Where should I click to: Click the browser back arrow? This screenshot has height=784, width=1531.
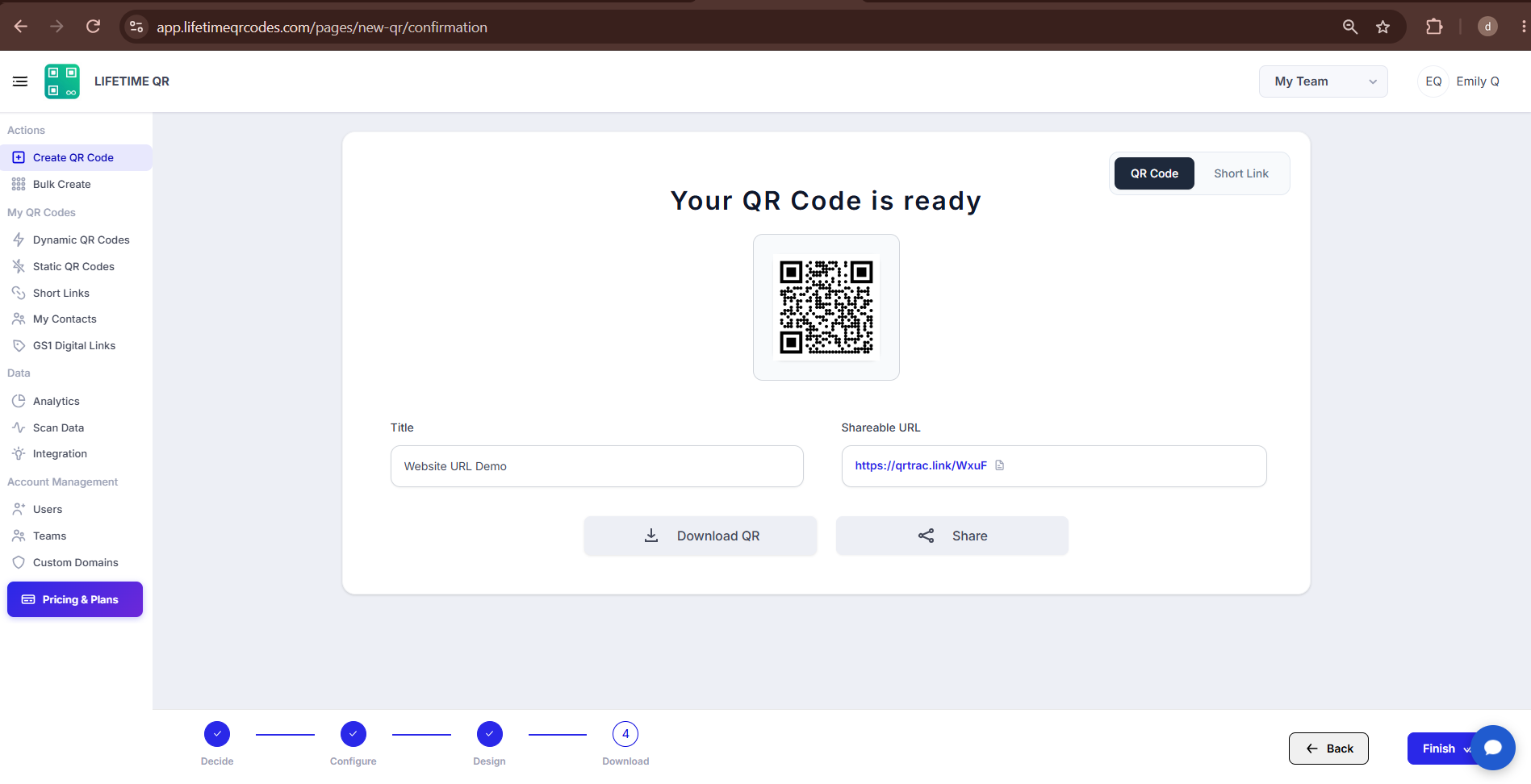21,27
